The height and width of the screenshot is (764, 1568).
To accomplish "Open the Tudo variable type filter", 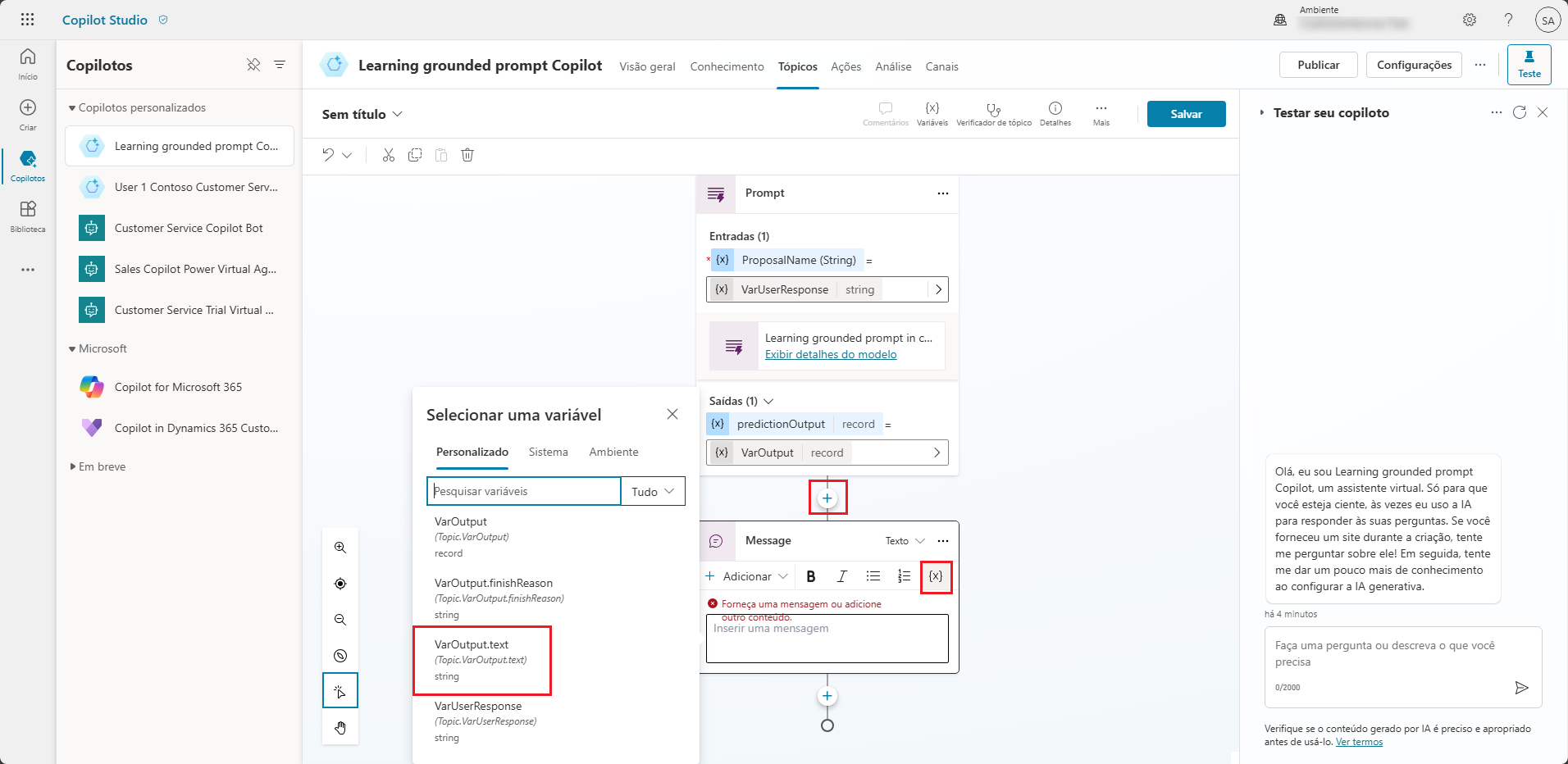I will [653, 491].
